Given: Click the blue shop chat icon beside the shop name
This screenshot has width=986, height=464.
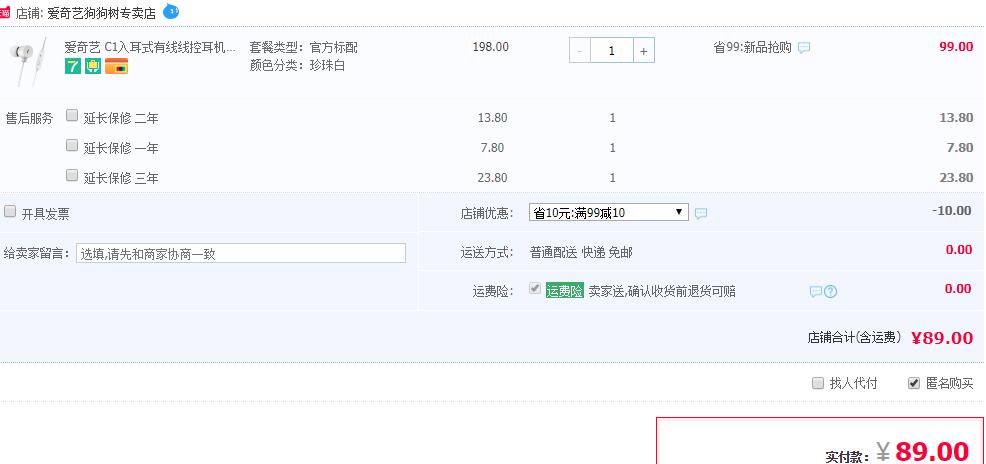Looking at the screenshot, I should [x=171, y=11].
